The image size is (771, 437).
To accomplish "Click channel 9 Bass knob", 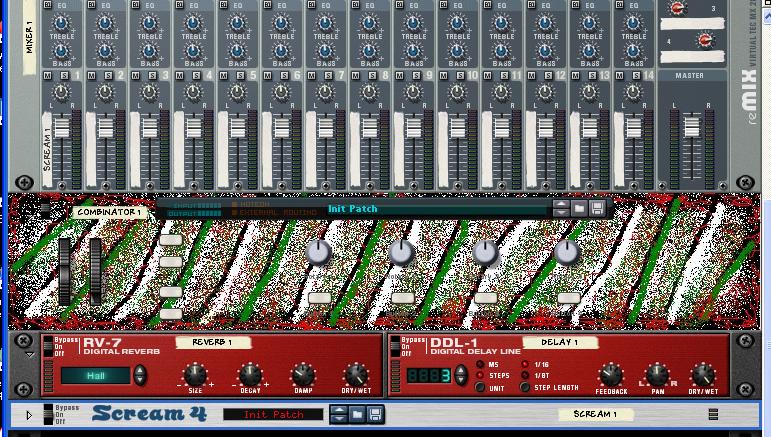I will [413, 51].
